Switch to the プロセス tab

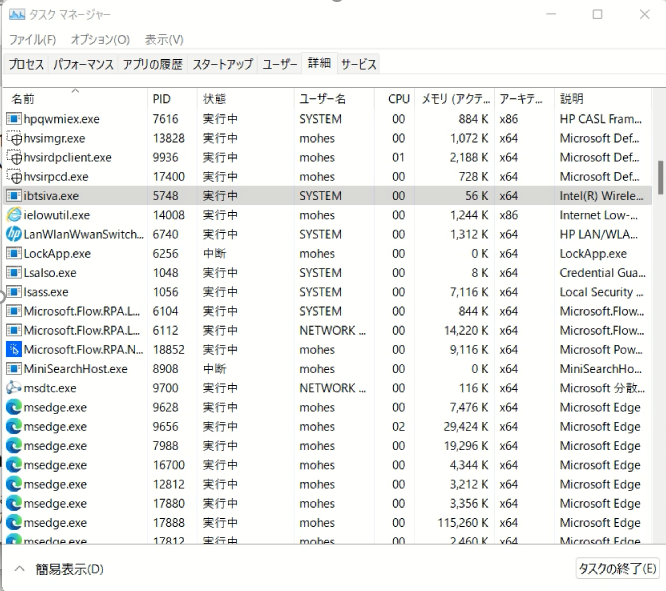tap(26, 64)
